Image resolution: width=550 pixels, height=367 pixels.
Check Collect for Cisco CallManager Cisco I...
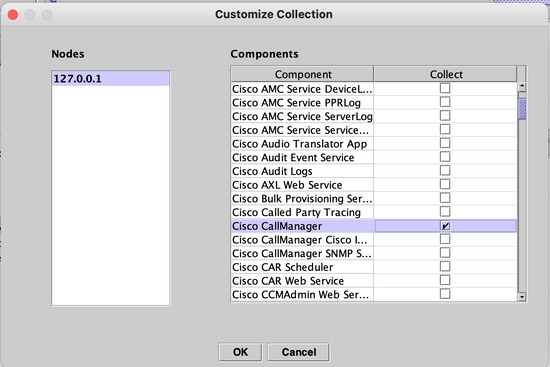coord(445,239)
